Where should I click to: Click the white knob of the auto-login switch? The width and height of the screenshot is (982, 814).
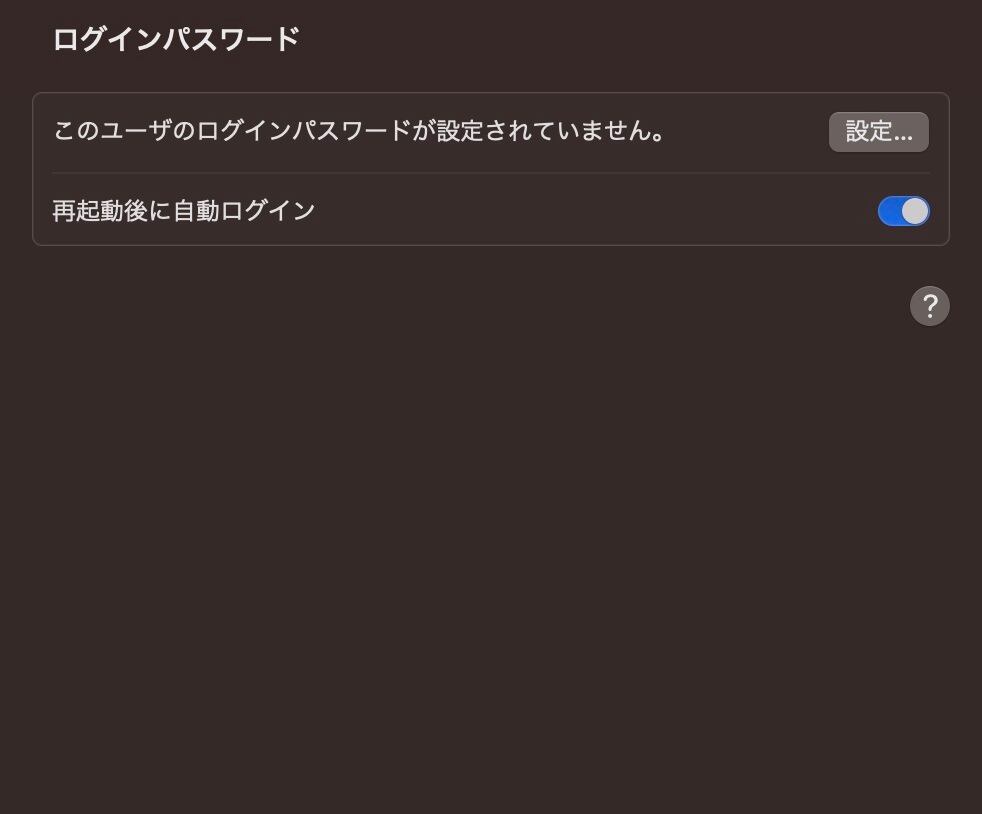point(915,211)
